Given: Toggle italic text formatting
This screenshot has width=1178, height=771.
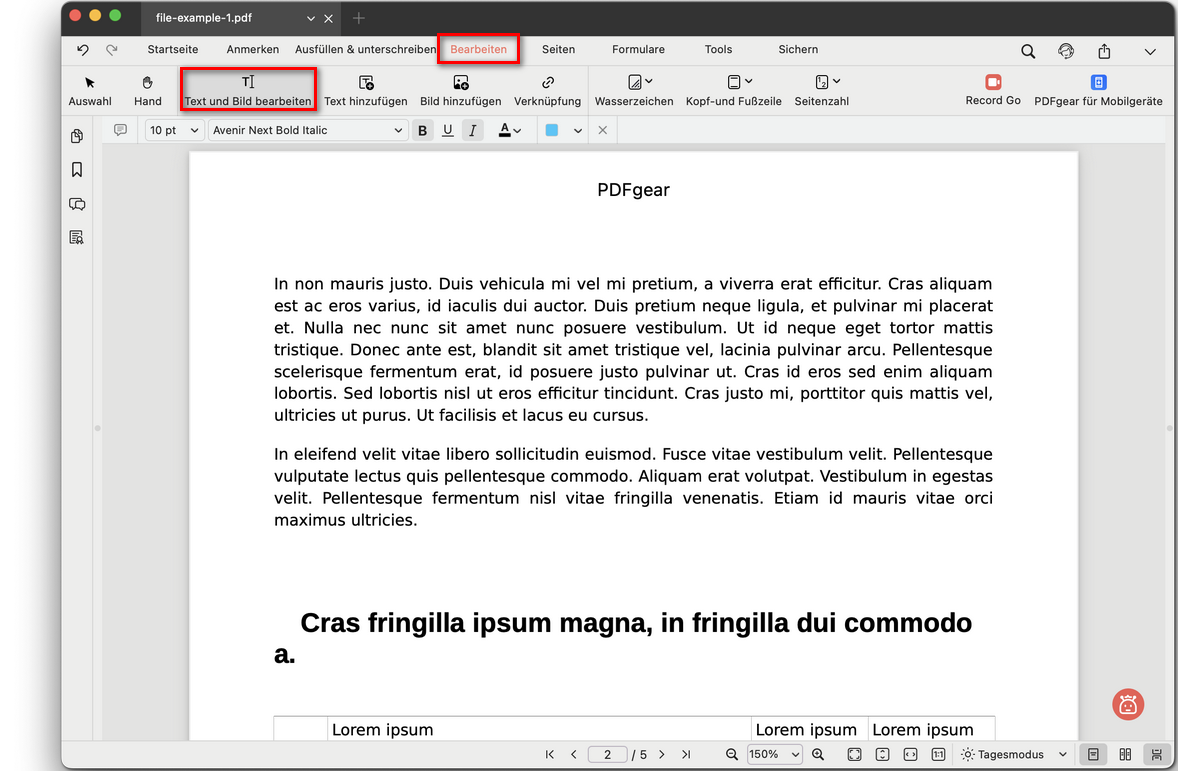Looking at the screenshot, I should [x=473, y=130].
